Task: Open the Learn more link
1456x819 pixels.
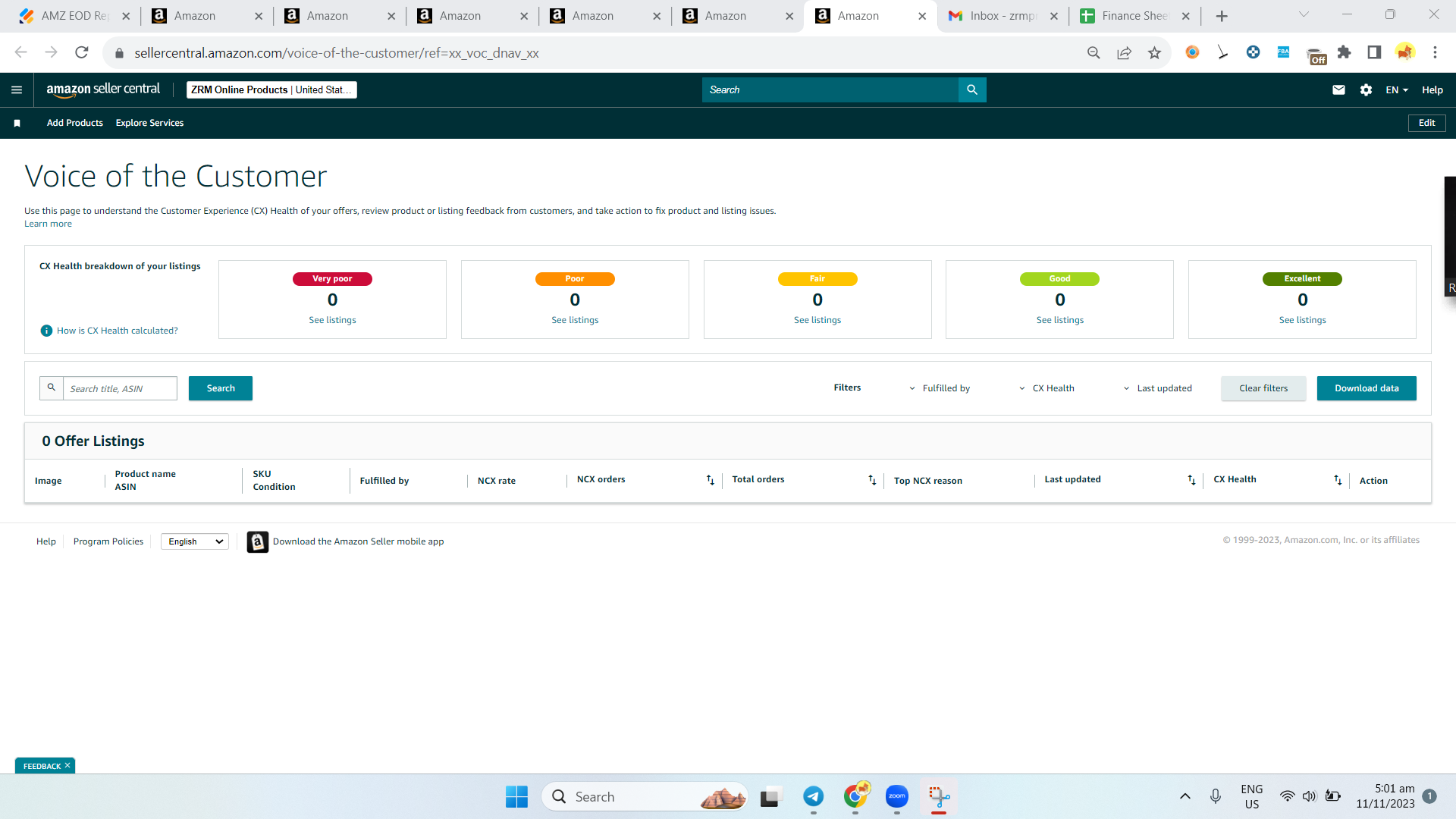Action: click(x=48, y=224)
